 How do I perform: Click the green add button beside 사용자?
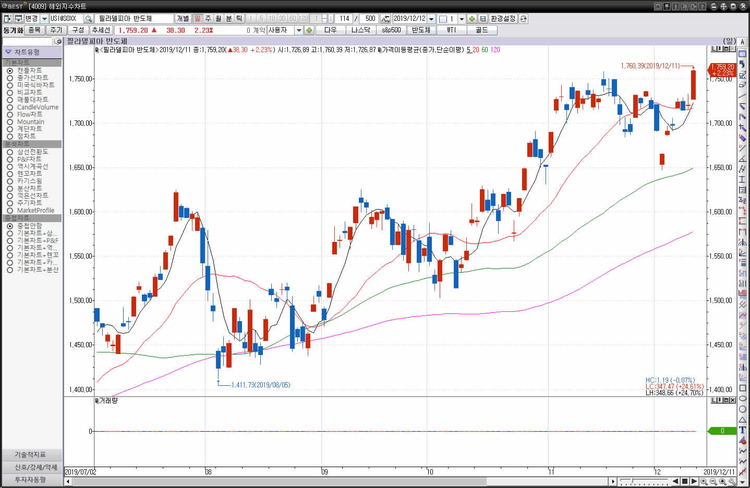pyautogui.click(x=309, y=30)
